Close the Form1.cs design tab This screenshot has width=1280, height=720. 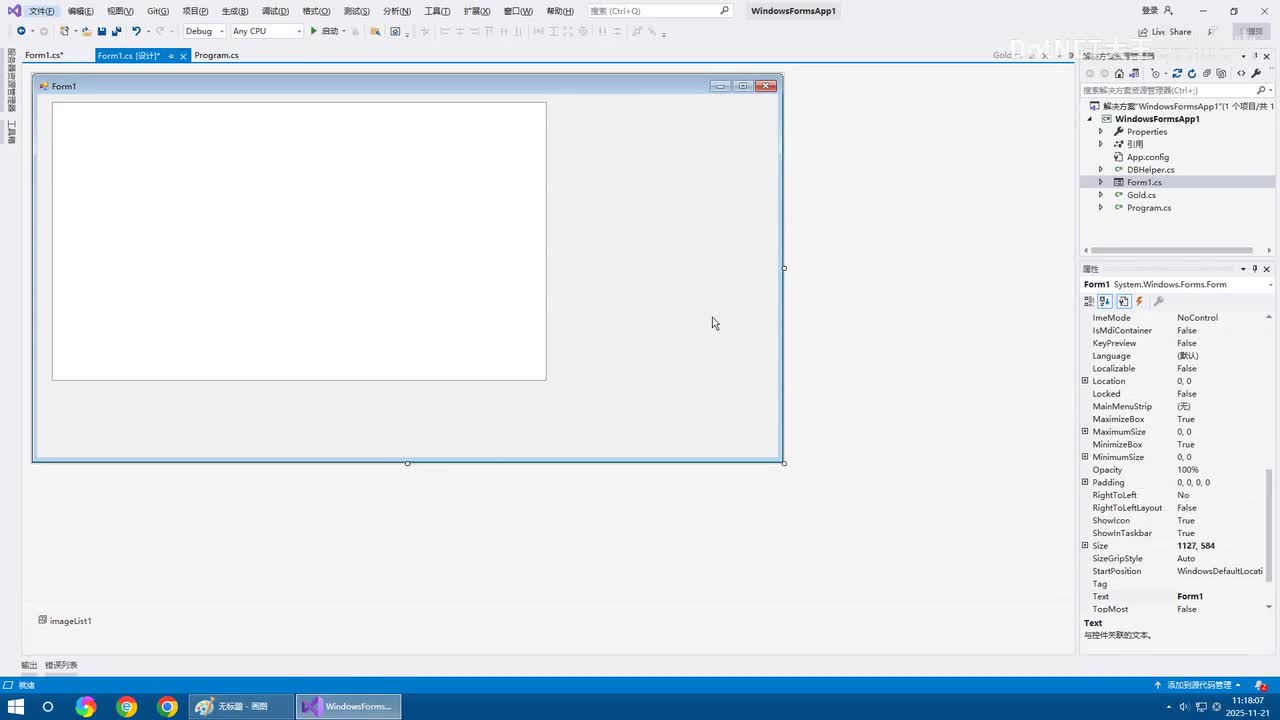coord(183,56)
